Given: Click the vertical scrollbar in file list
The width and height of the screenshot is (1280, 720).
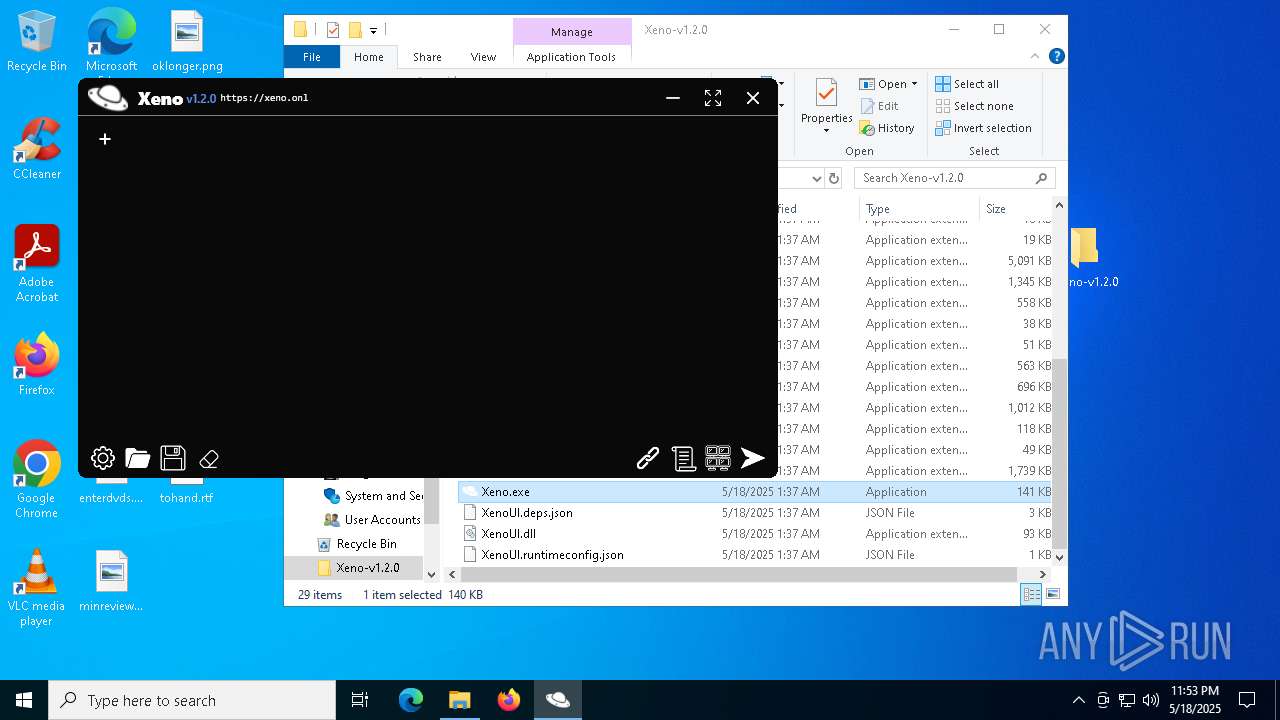Looking at the screenshot, I should pyautogui.click(x=1059, y=452).
